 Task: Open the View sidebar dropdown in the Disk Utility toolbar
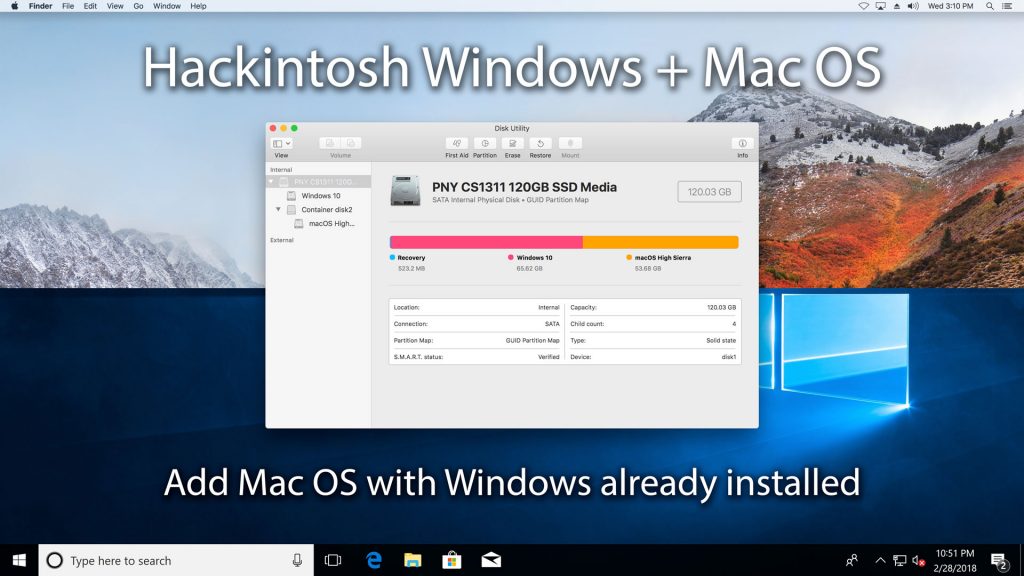pos(281,144)
